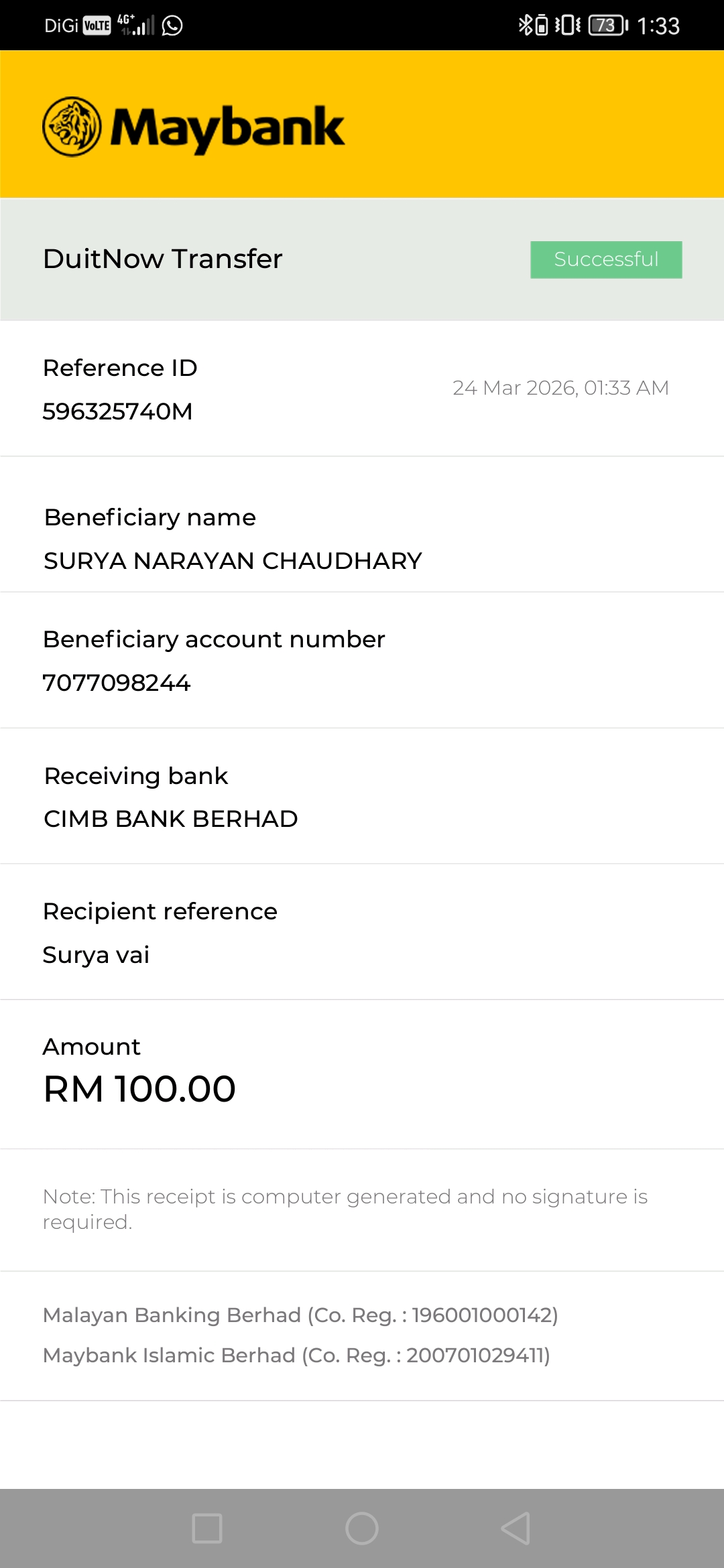This screenshot has width=724, height=1568.
Task: Tap the battery level indicator
Action: tap(607, 25)
